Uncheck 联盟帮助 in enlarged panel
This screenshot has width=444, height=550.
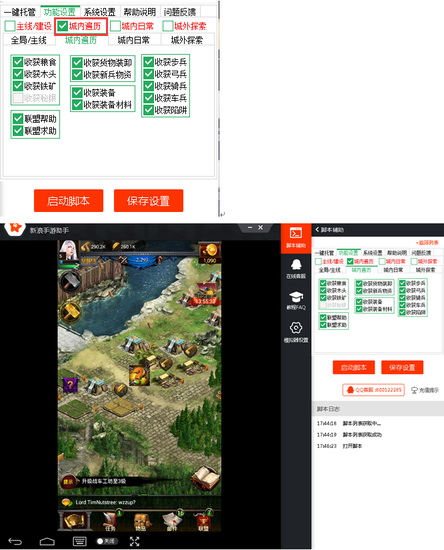[x=18, y=119]
